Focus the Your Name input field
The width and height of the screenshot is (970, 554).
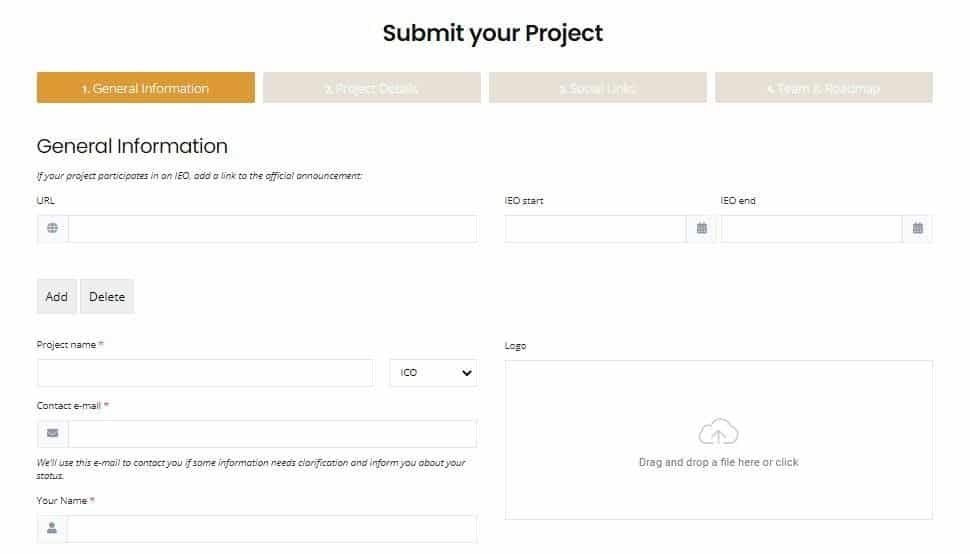coord(272,529)
